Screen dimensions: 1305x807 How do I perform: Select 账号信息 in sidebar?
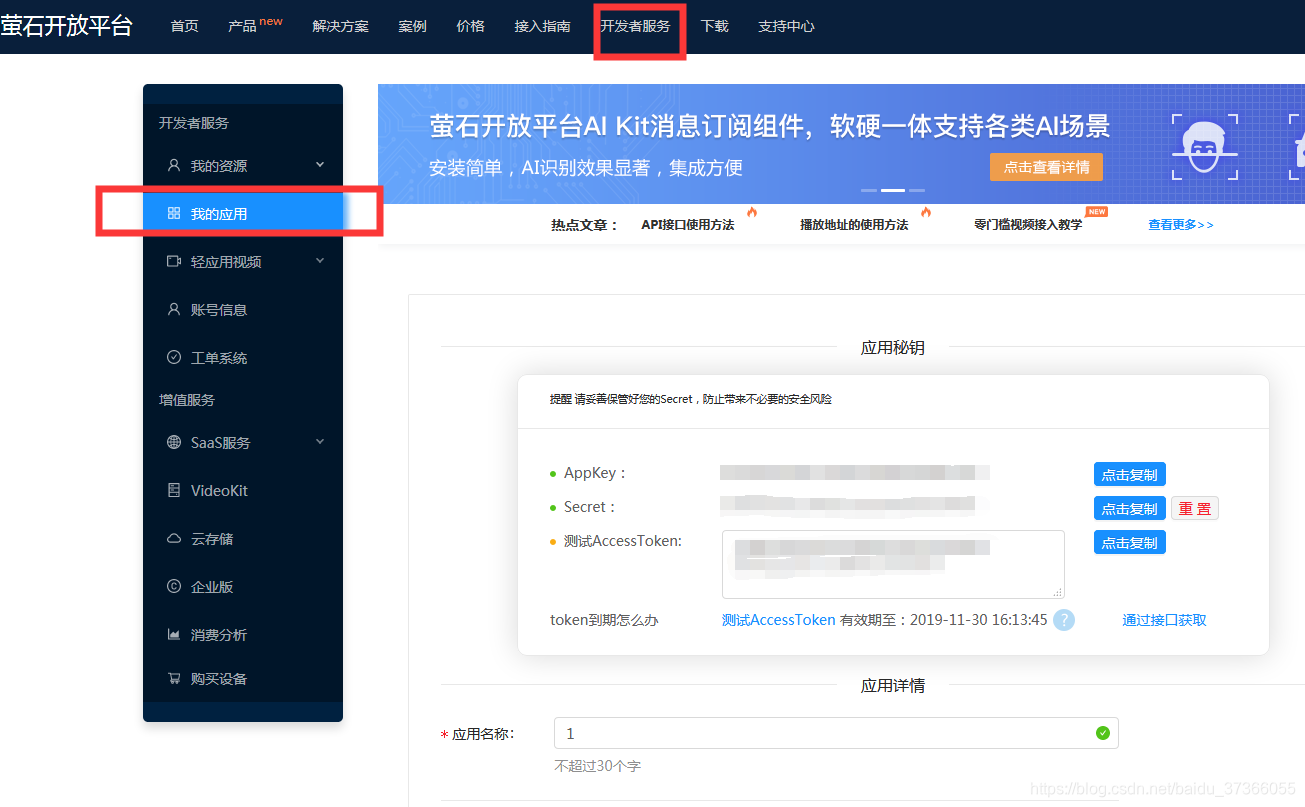[x=243, y=309]
